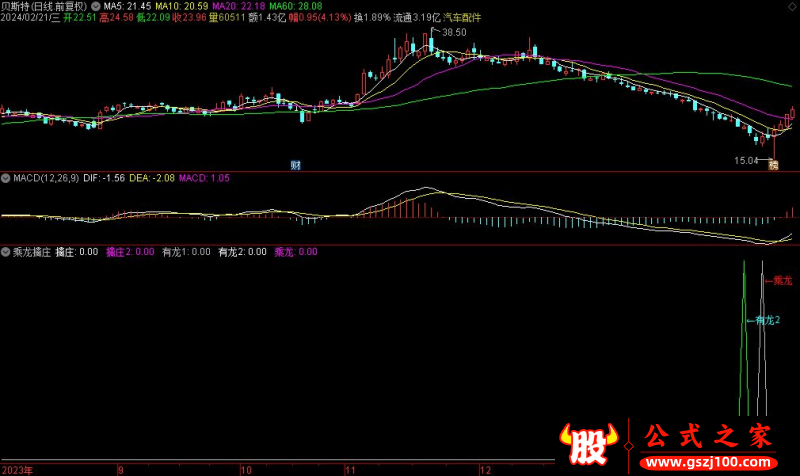
Task: Select the MA20 moving average label
Action: 231,5
